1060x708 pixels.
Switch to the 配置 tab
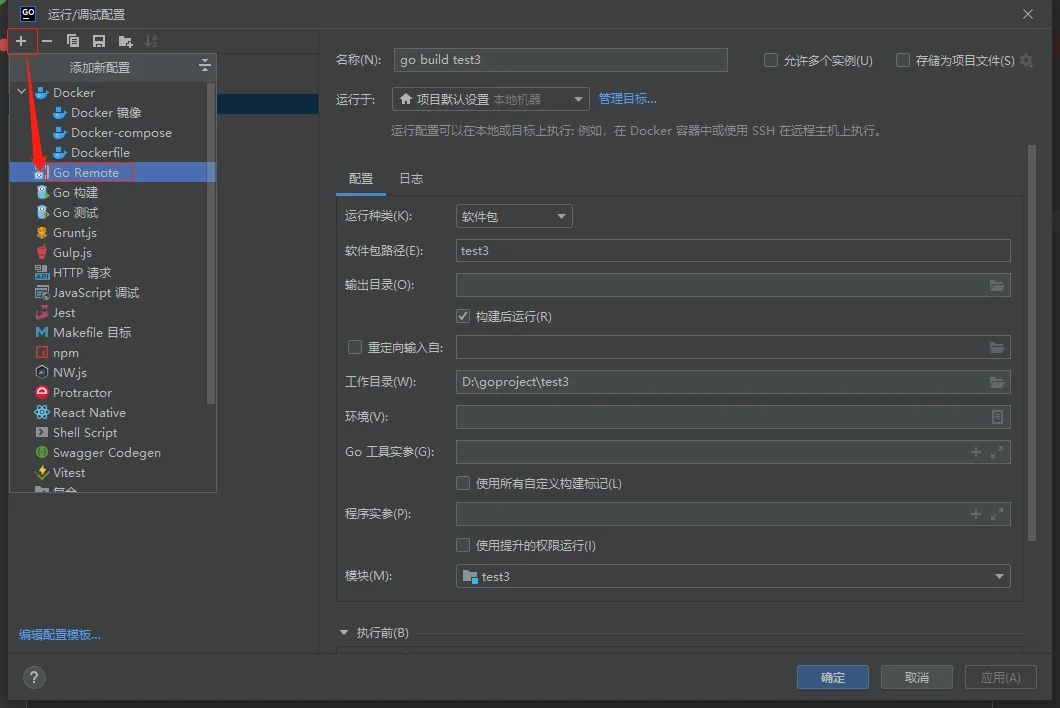[x=361, y=179]
